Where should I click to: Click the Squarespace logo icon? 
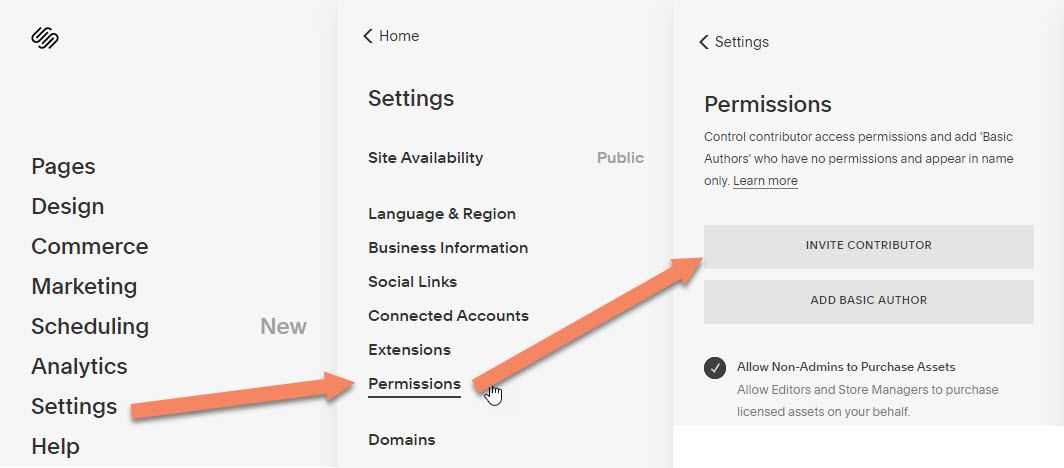45,38
